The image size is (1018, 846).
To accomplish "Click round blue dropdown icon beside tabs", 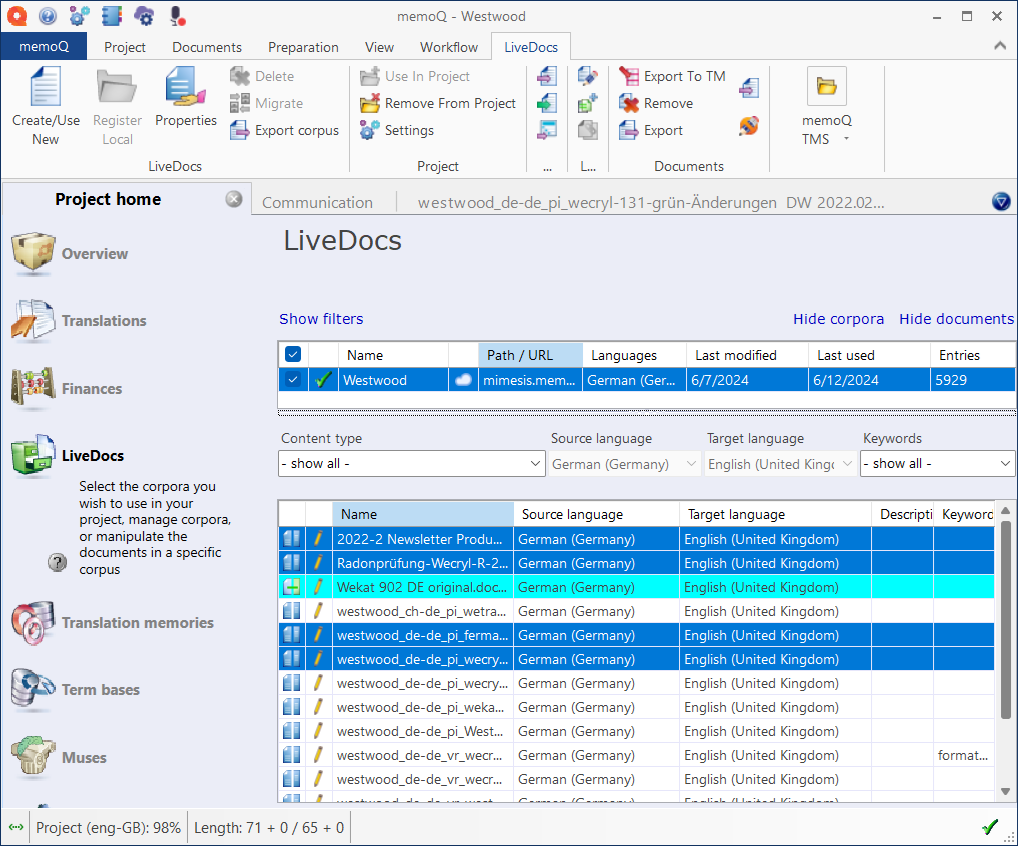I will 1001,202.
